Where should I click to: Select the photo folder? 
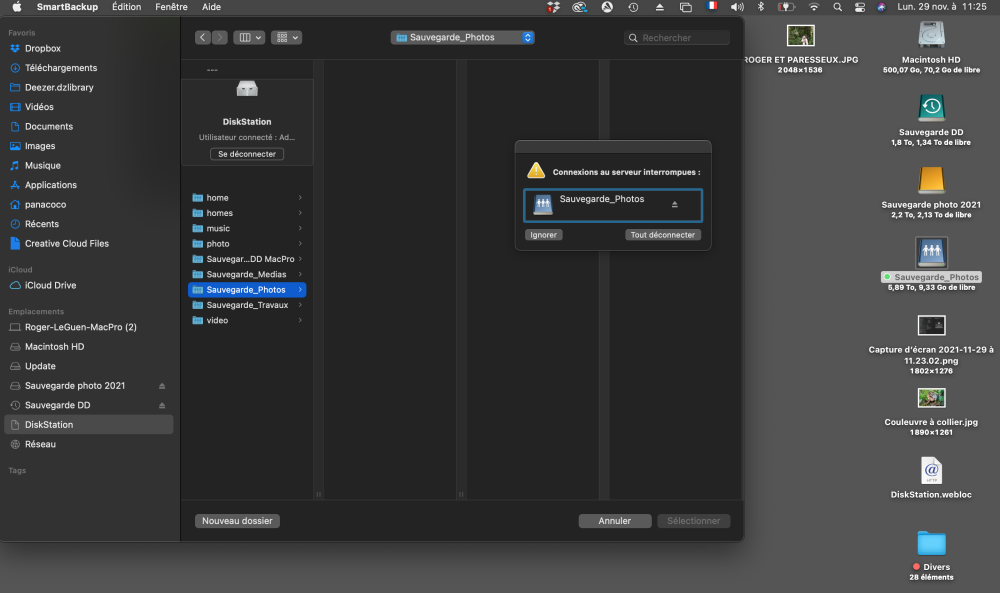(x=247, y=244)
